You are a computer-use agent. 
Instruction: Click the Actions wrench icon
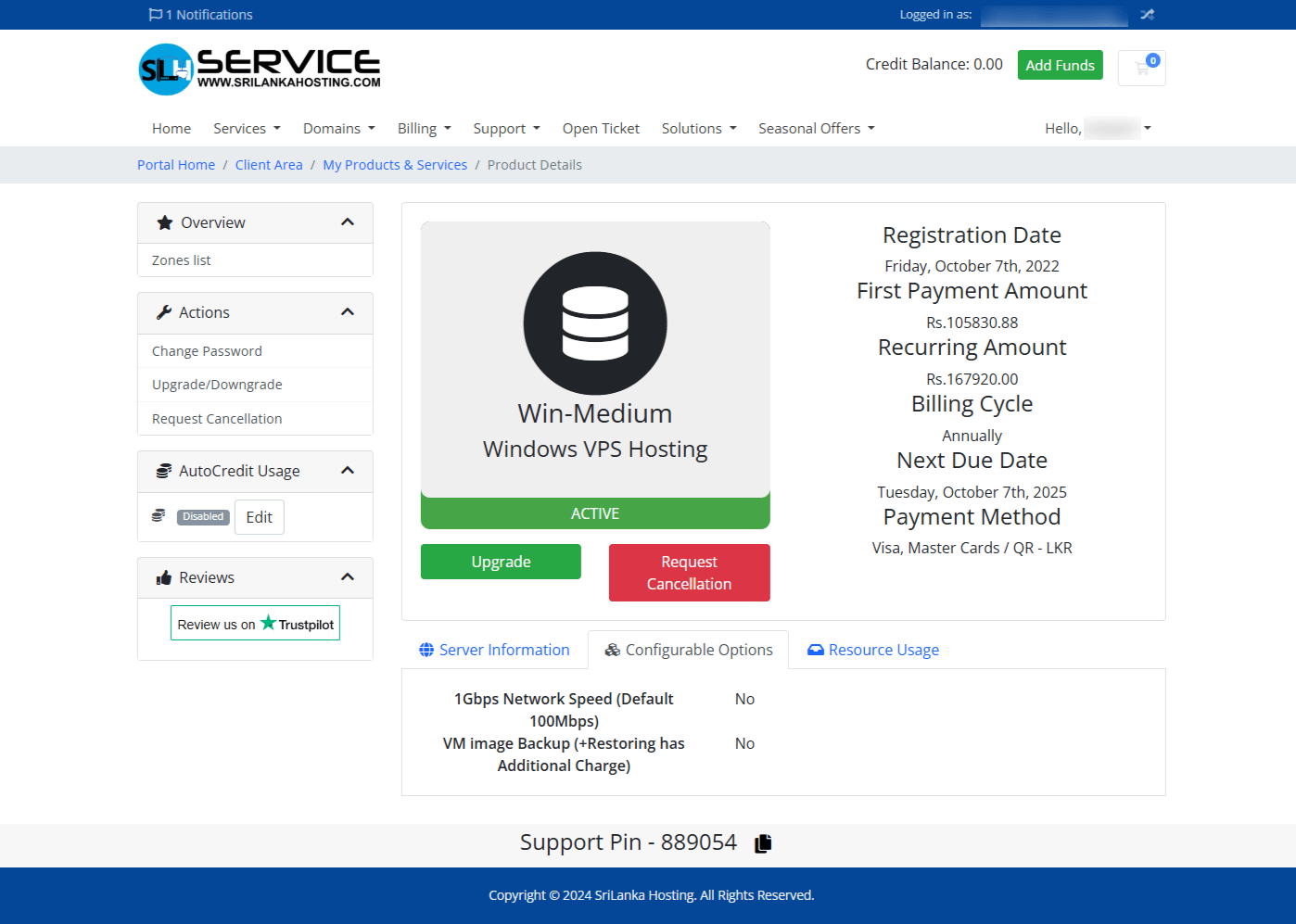[164, 312]
